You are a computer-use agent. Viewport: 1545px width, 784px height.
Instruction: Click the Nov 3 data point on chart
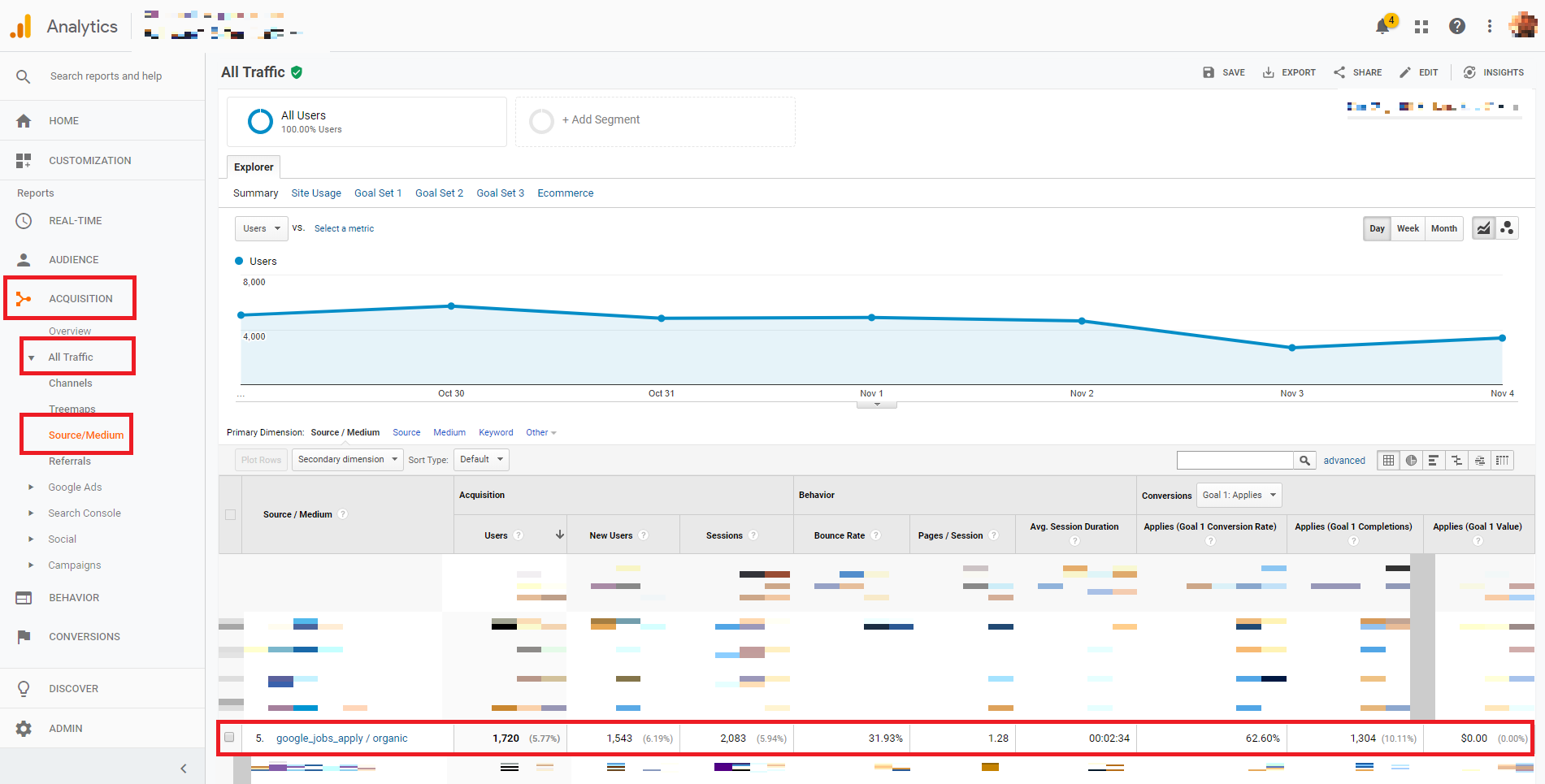pyautogui.click(x=1292, y=348)
